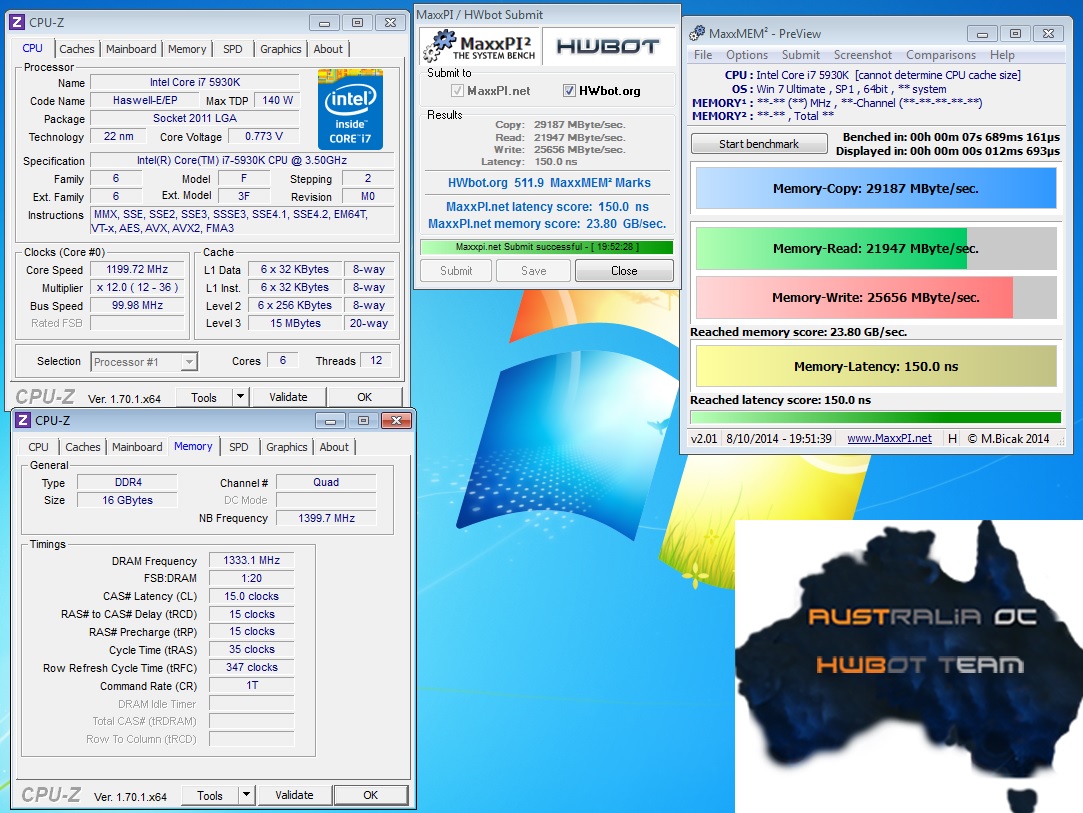Viewport: 1083px width, 813px height.
Task: Click OK in top CPU-Z window
Action: click(365, 397)
